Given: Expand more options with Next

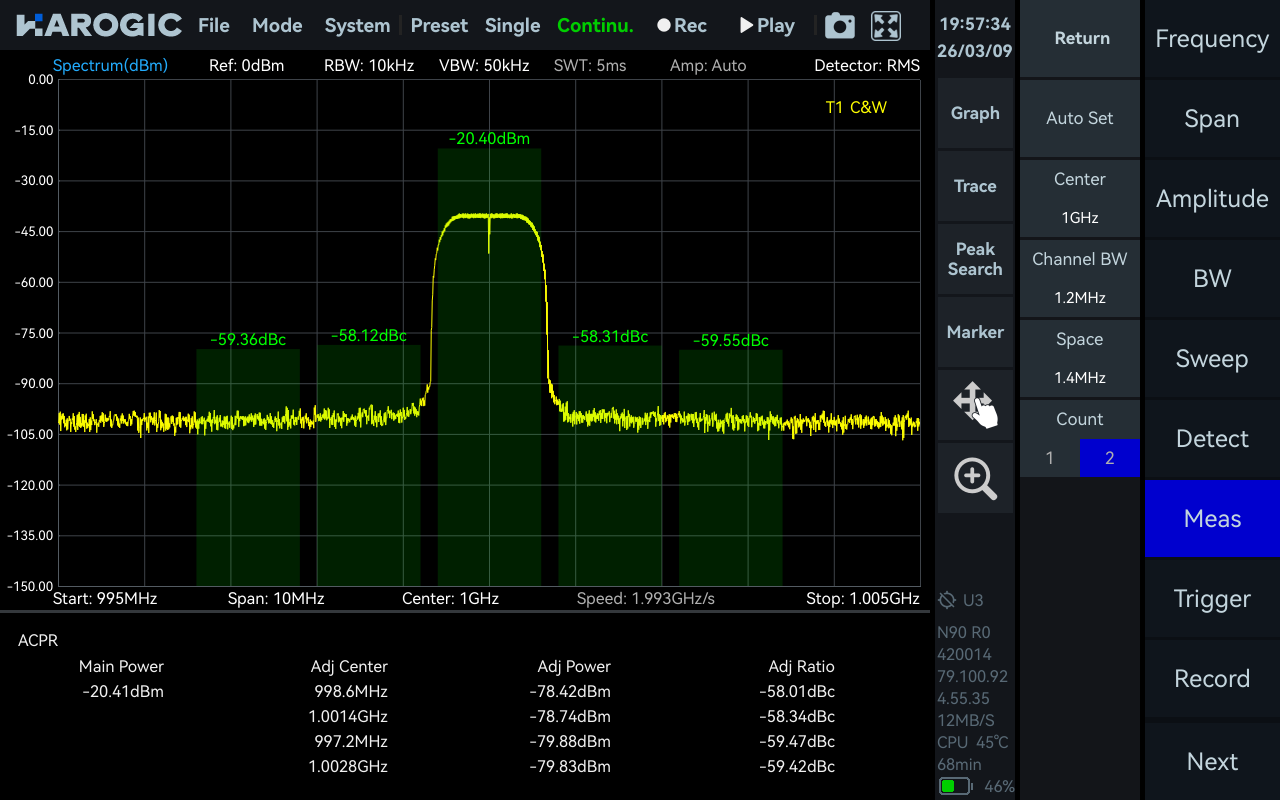Looking at the screenshot, I should [x=1211, y=761].
